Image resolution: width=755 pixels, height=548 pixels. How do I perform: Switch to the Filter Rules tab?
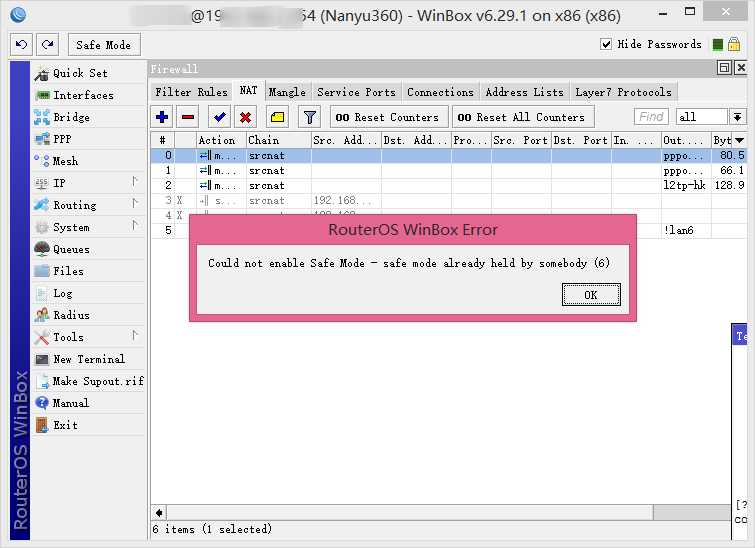pos(191,92)
